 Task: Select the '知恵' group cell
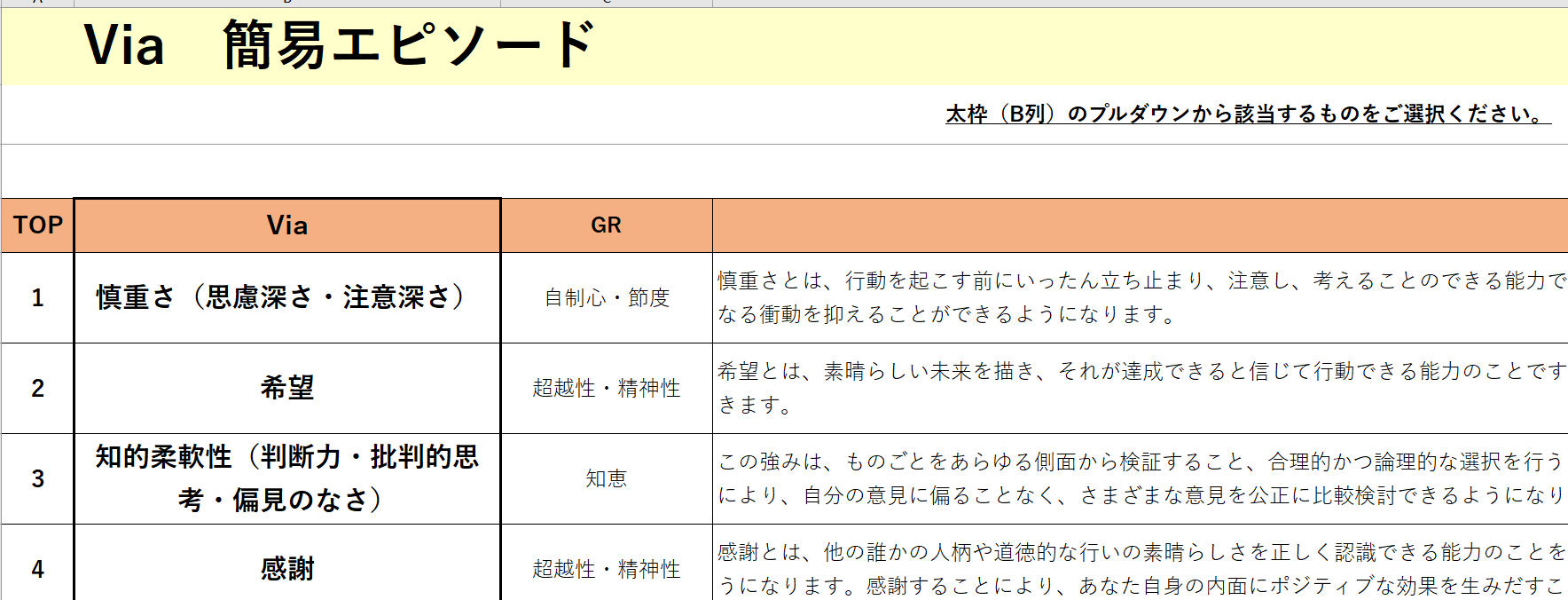click(607, 479)
